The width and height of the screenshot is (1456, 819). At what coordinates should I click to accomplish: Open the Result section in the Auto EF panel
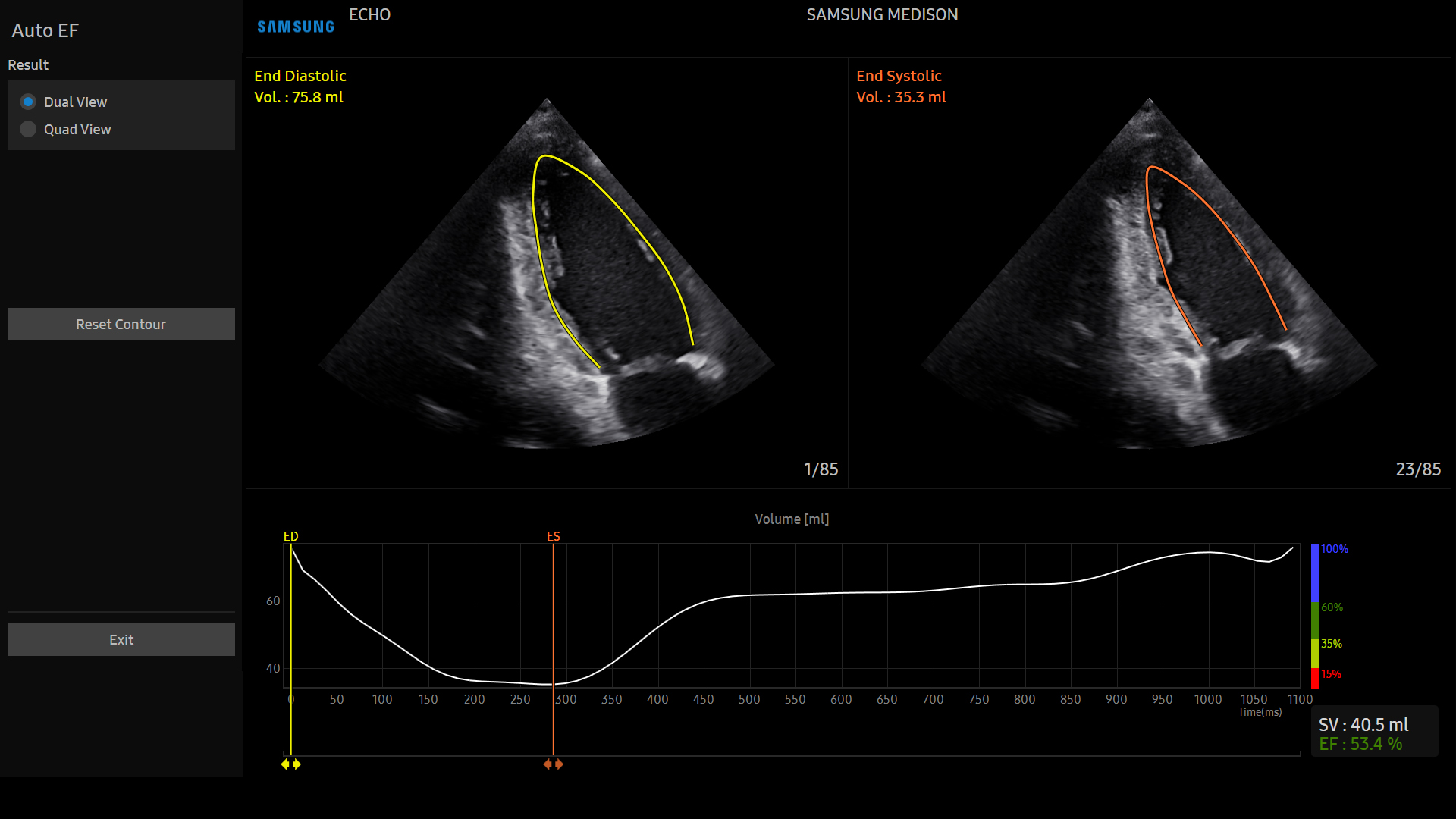[28, 64]
